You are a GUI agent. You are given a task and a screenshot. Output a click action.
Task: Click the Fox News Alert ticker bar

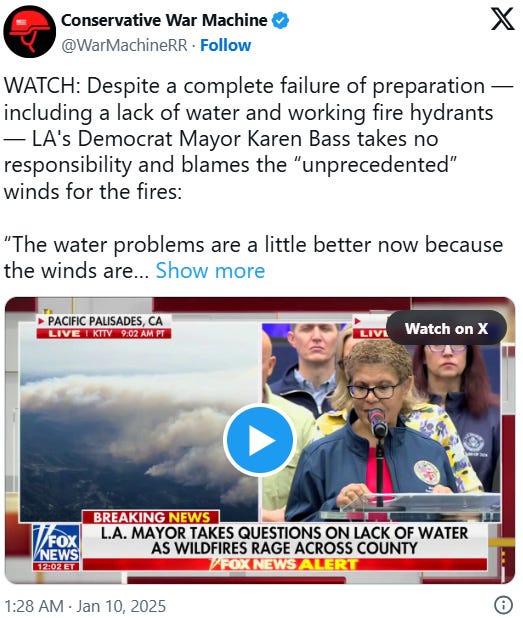click(284, 564)
